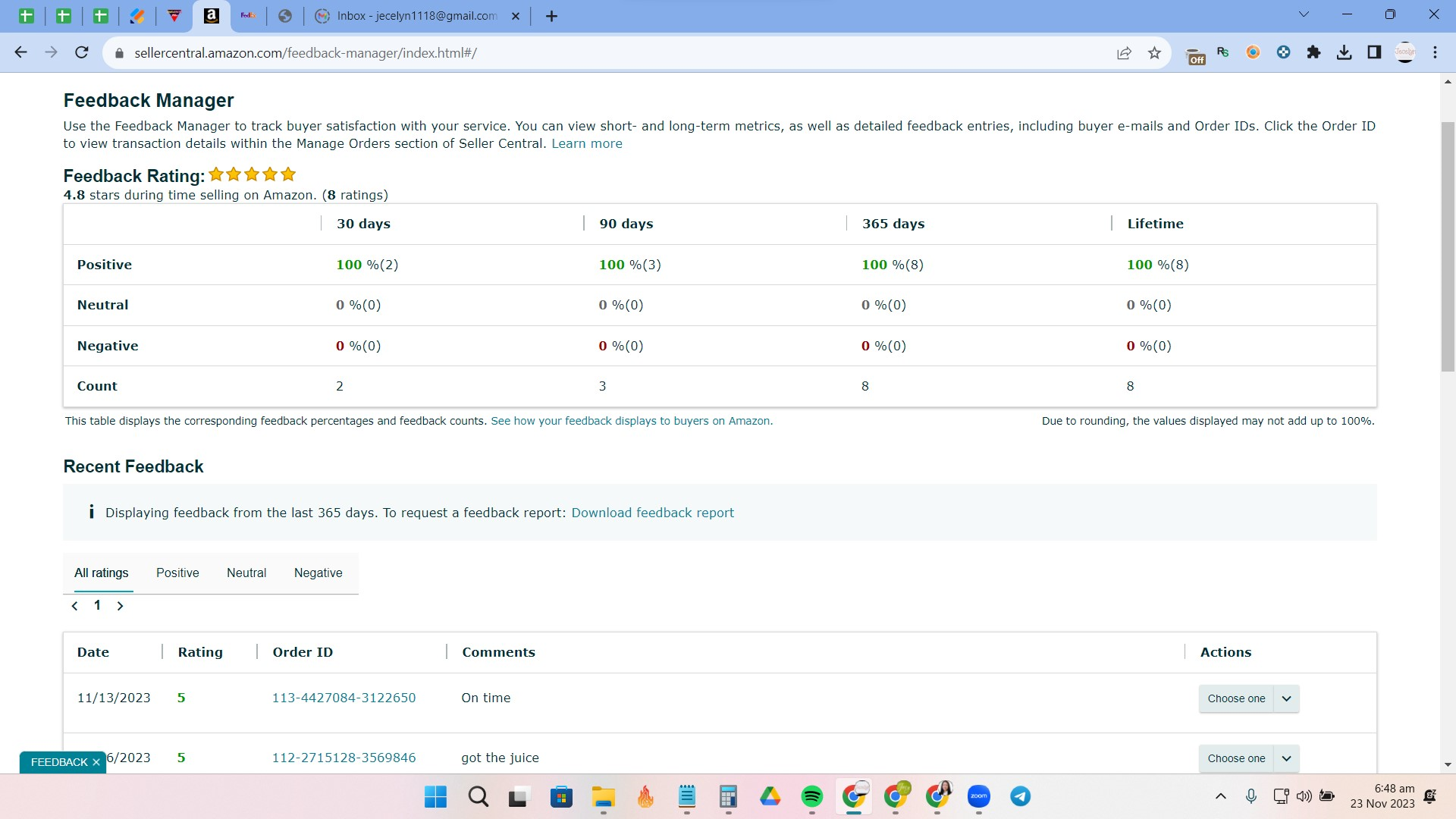Open the FedEx browser tab
This screenshot has height=819, width=1456.
point(248,16)
